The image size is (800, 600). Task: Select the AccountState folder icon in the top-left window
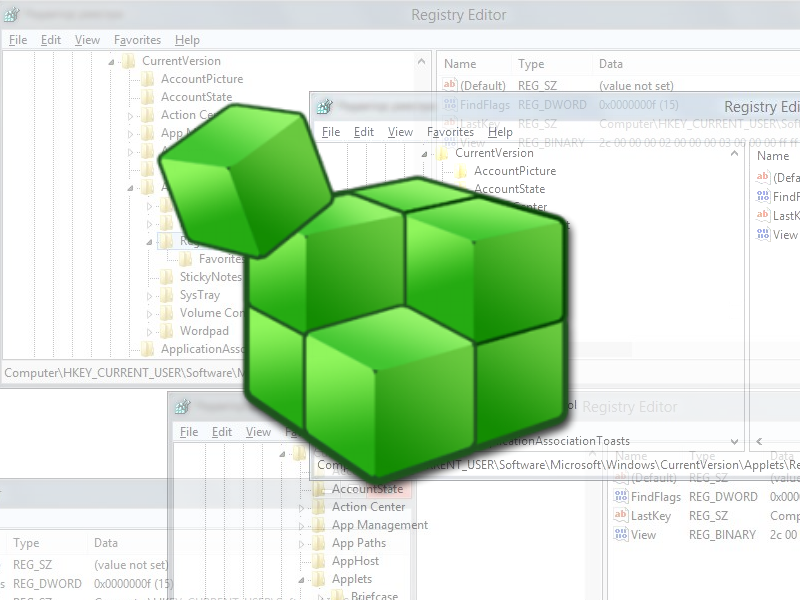(147, 97)
